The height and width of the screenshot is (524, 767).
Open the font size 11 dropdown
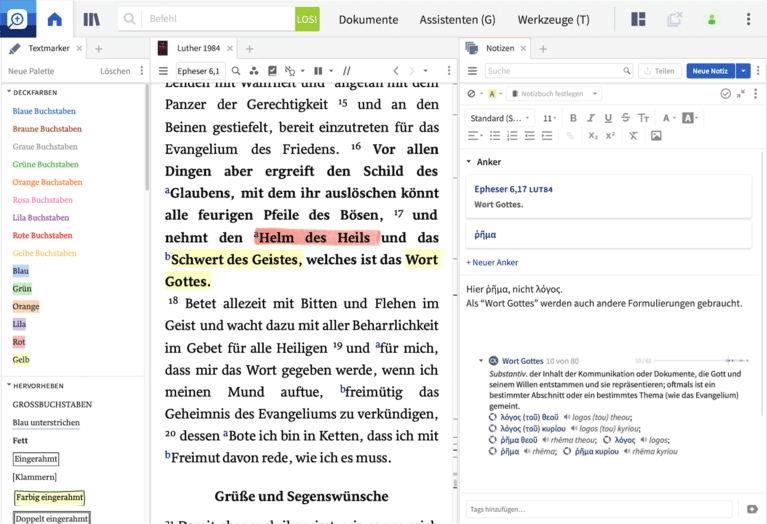coord(549,118)
